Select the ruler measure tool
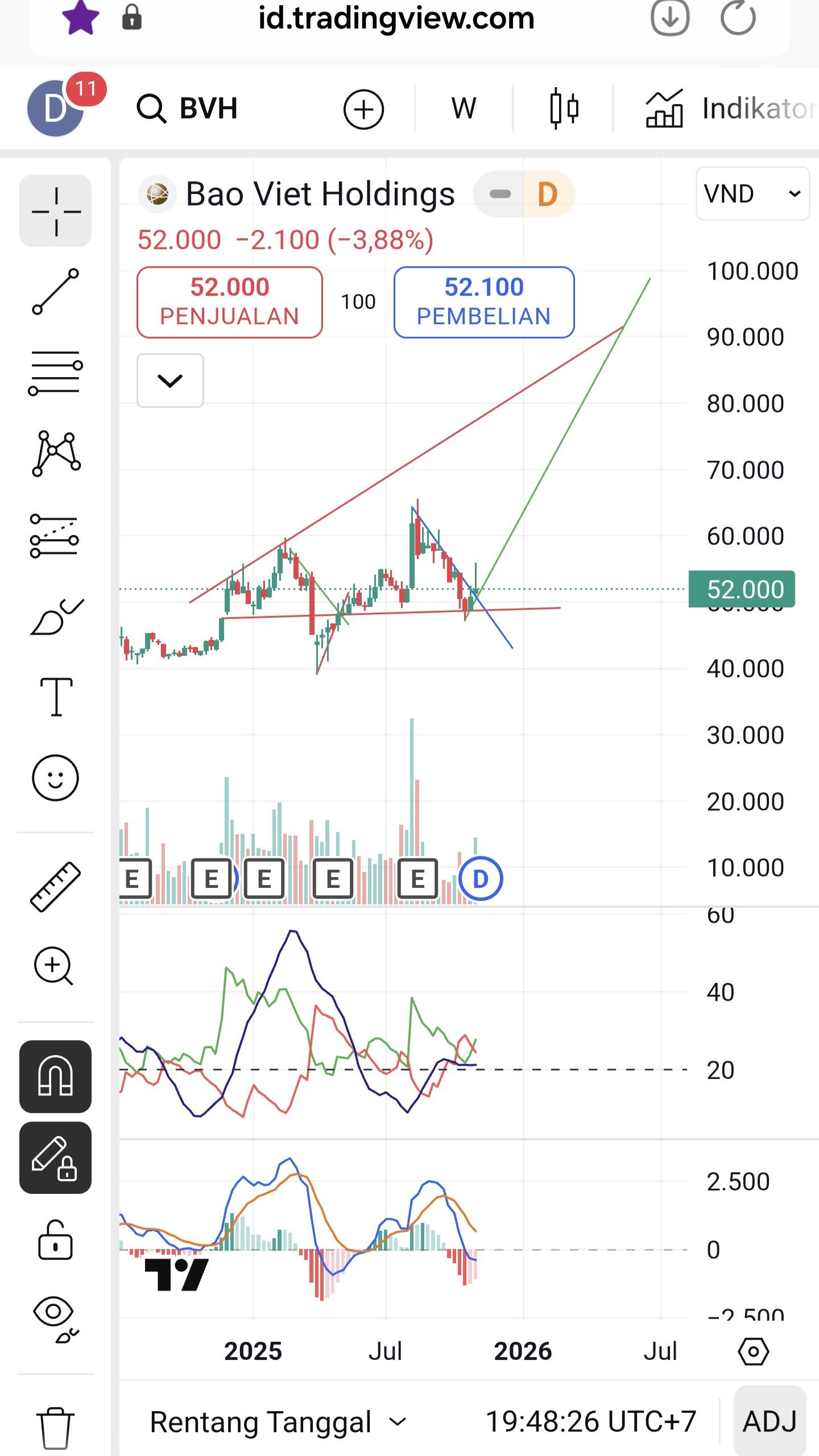The image size is (819, 1456). click(55, 887)
